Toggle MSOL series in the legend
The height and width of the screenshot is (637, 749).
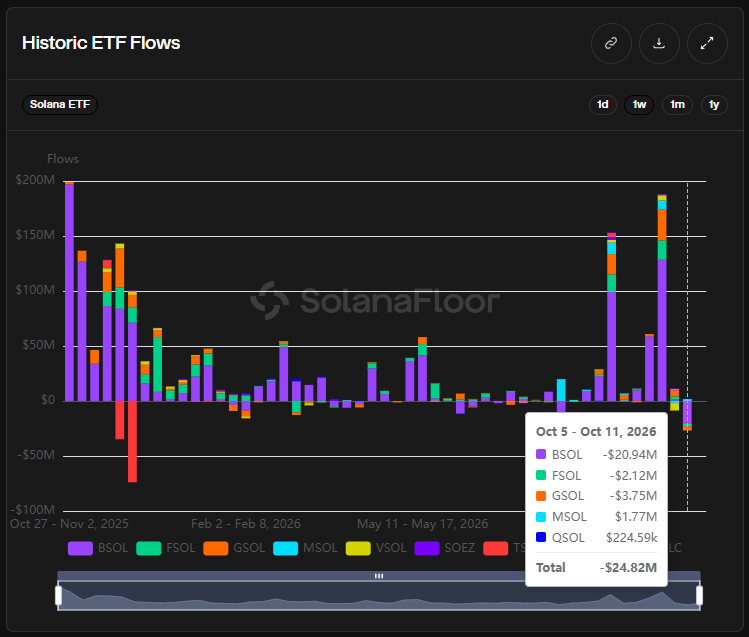click(305, 548)
